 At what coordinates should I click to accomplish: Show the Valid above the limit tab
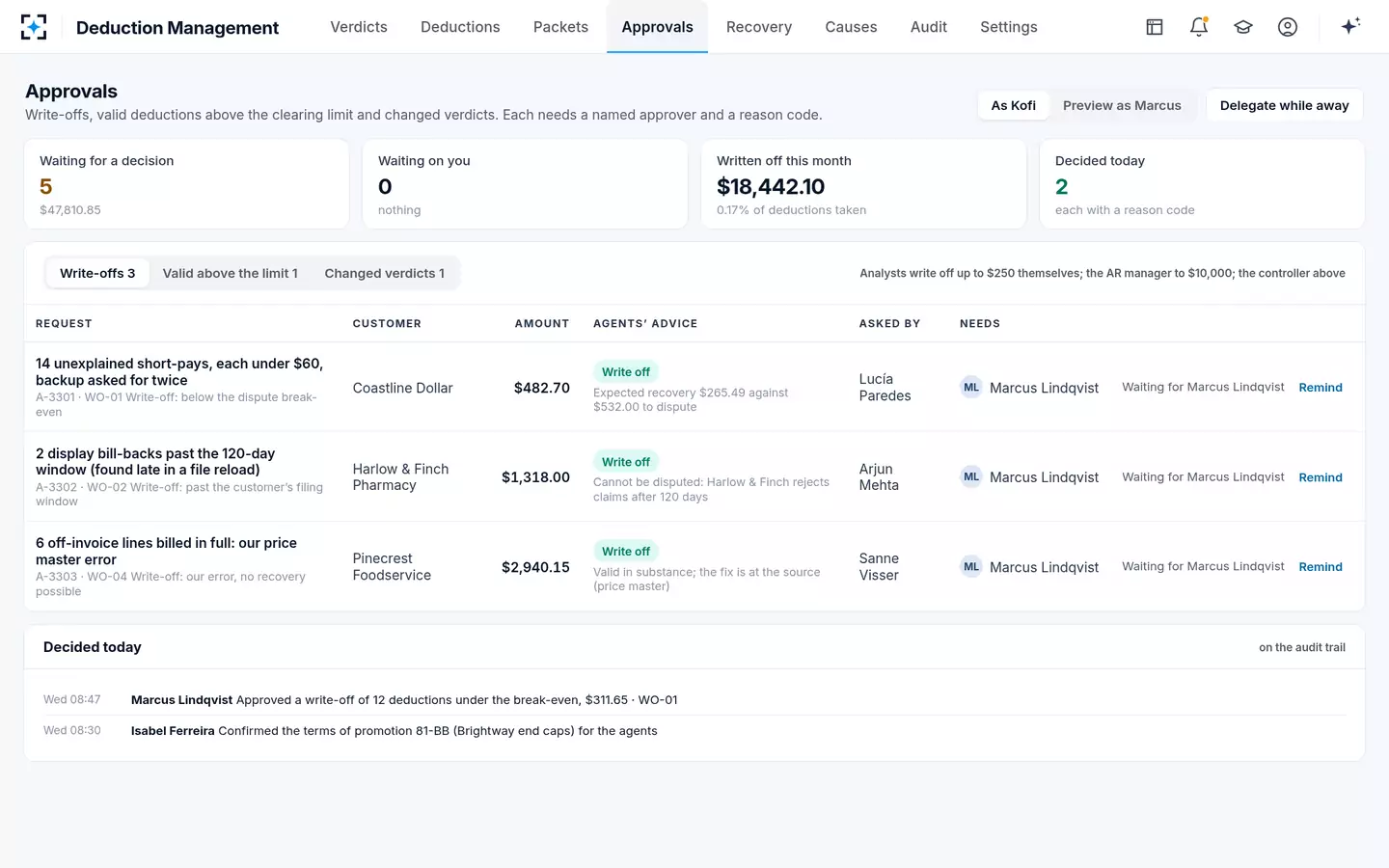pos(231,274)
